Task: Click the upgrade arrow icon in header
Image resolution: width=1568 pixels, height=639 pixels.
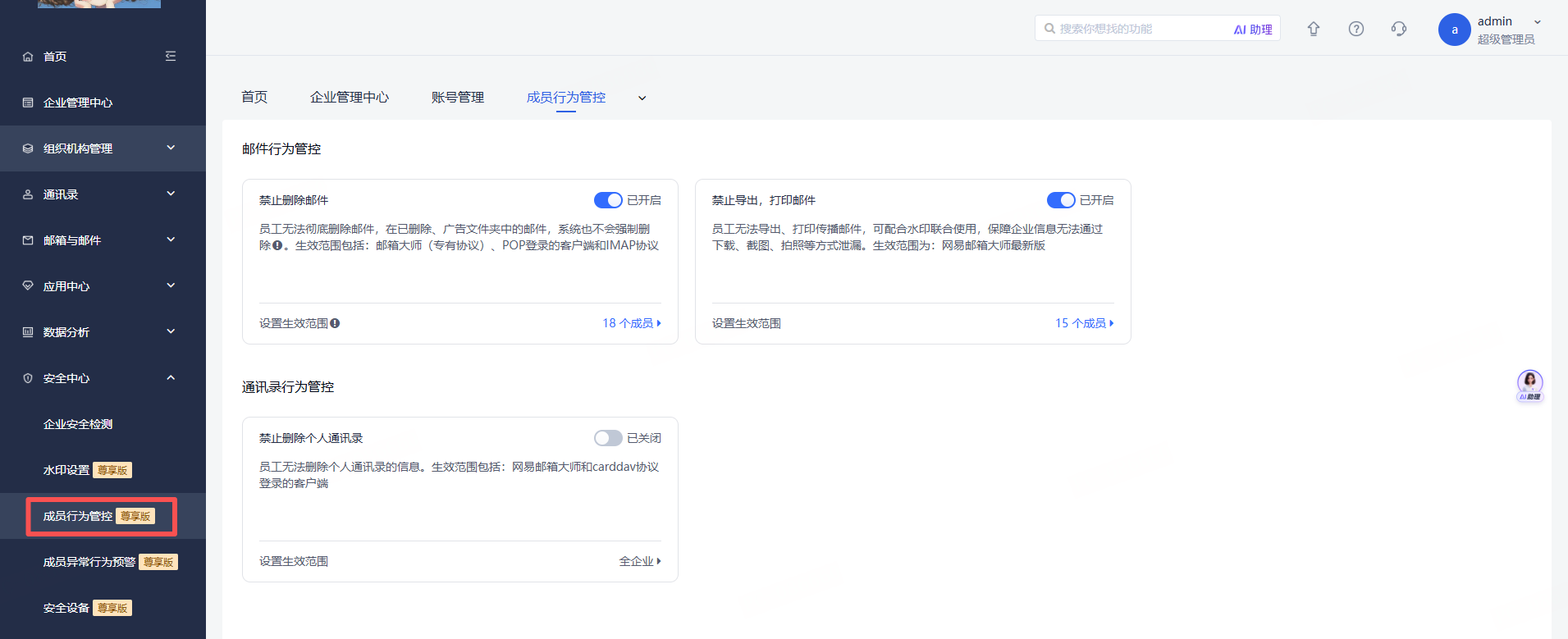Action: (x=1314, y=29)
